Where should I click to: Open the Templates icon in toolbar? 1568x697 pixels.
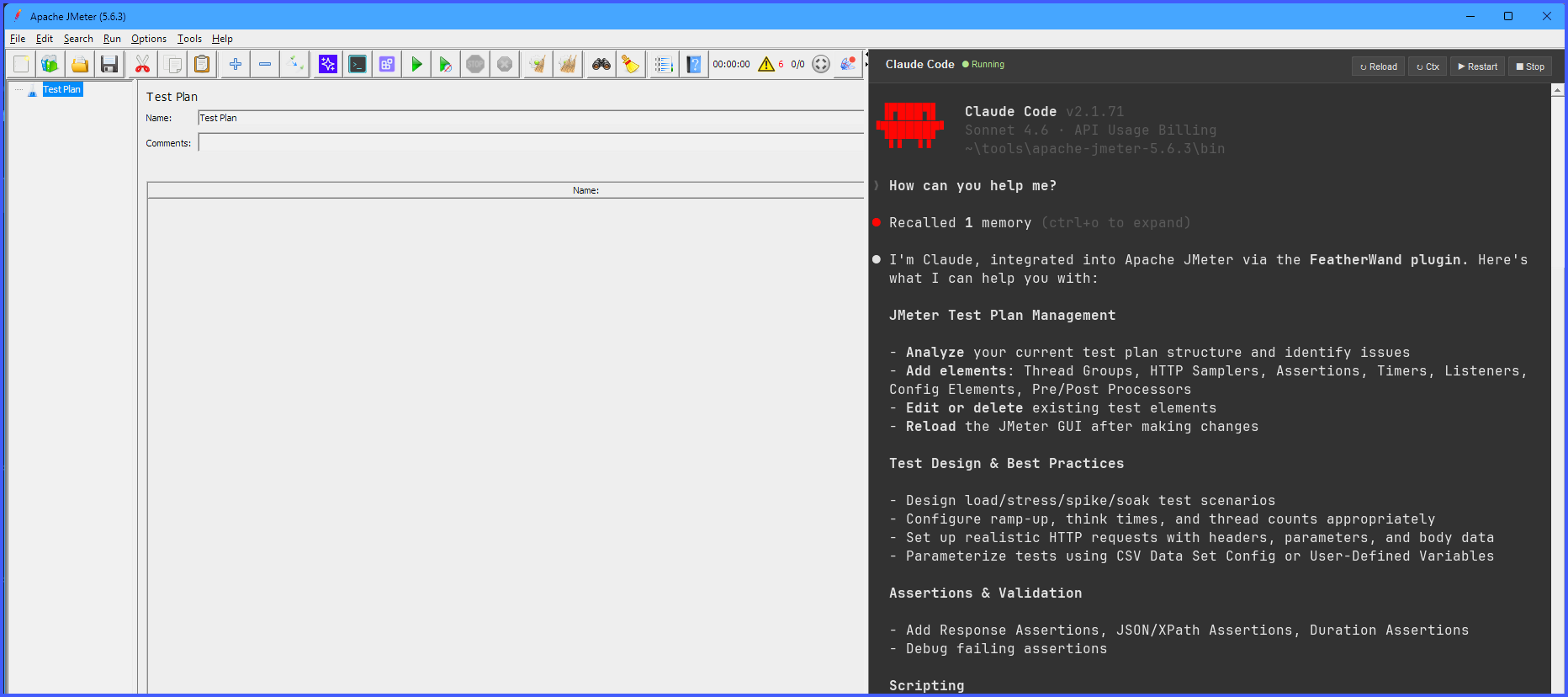pyautogui.click(x=50, y=64)
